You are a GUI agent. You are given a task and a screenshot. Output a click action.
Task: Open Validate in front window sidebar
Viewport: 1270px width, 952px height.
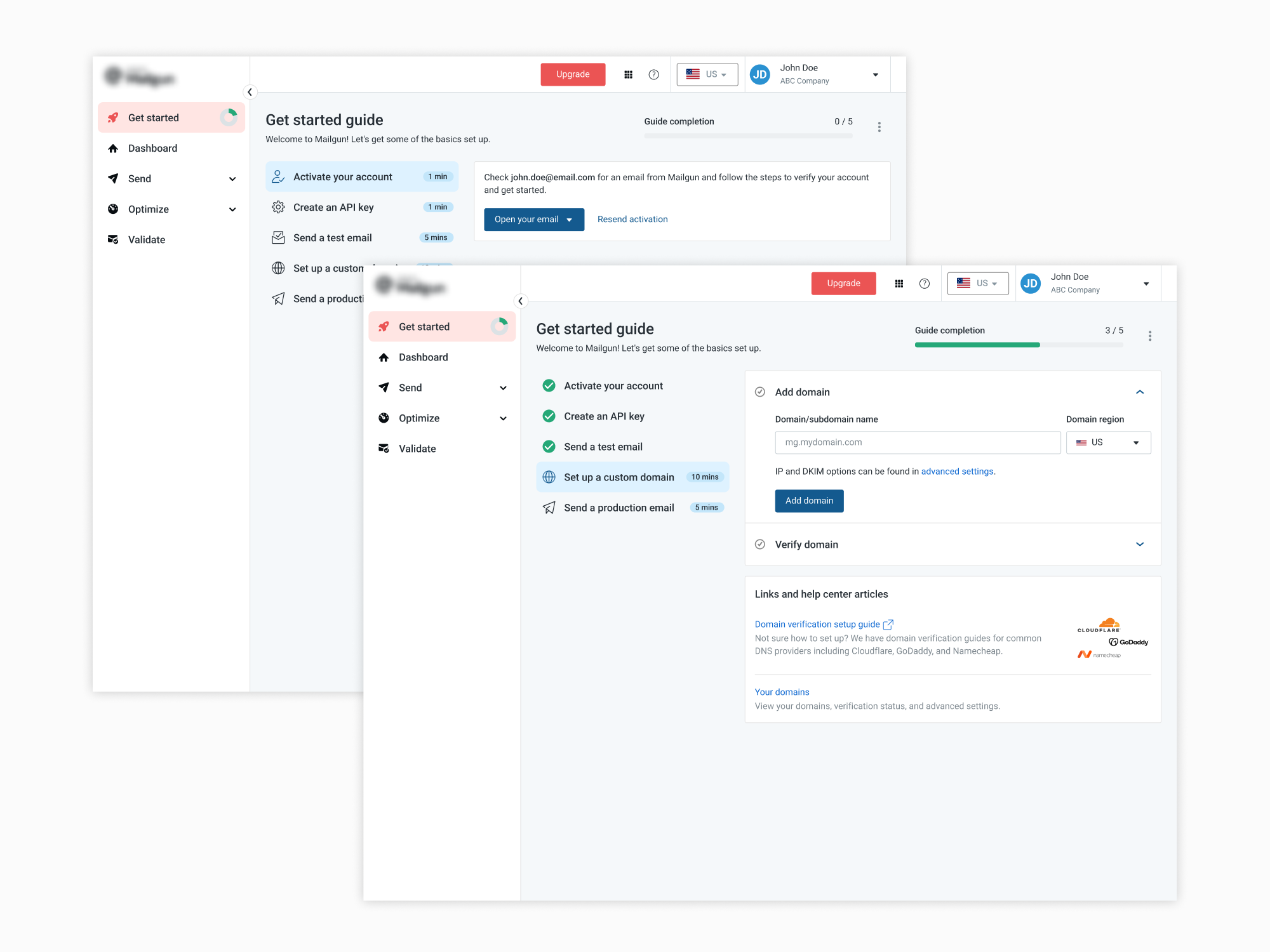[417, 449]
